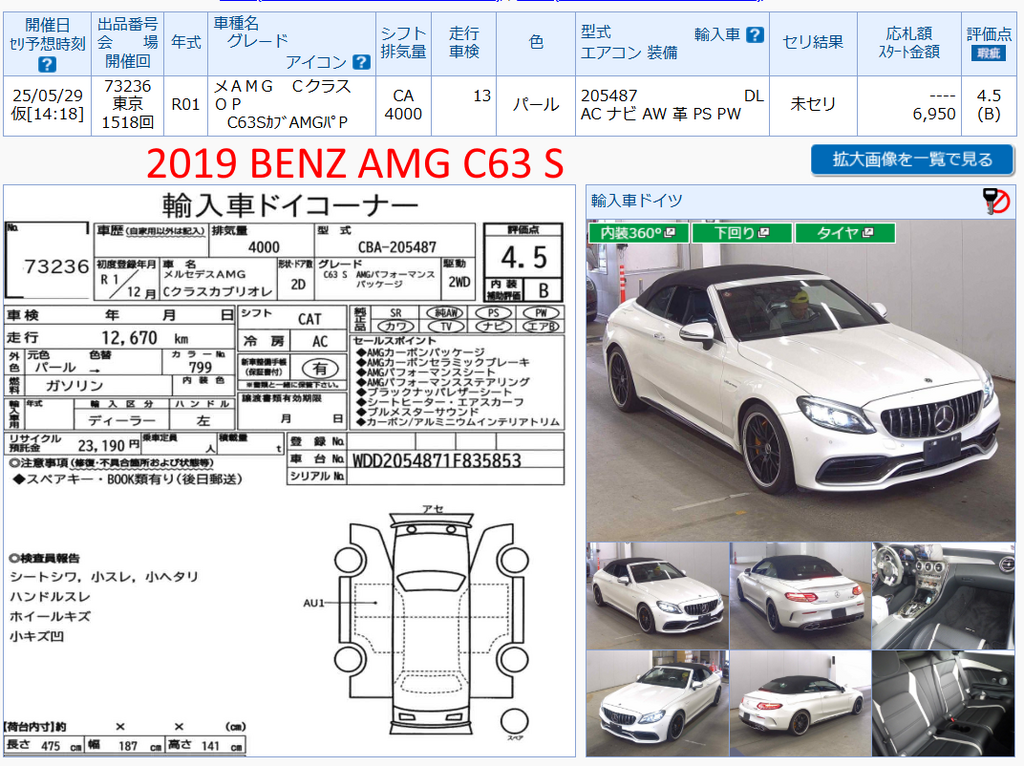1024x766 pixels.
Task: Select the R01 year cell
Action: (x=185, y=104)
